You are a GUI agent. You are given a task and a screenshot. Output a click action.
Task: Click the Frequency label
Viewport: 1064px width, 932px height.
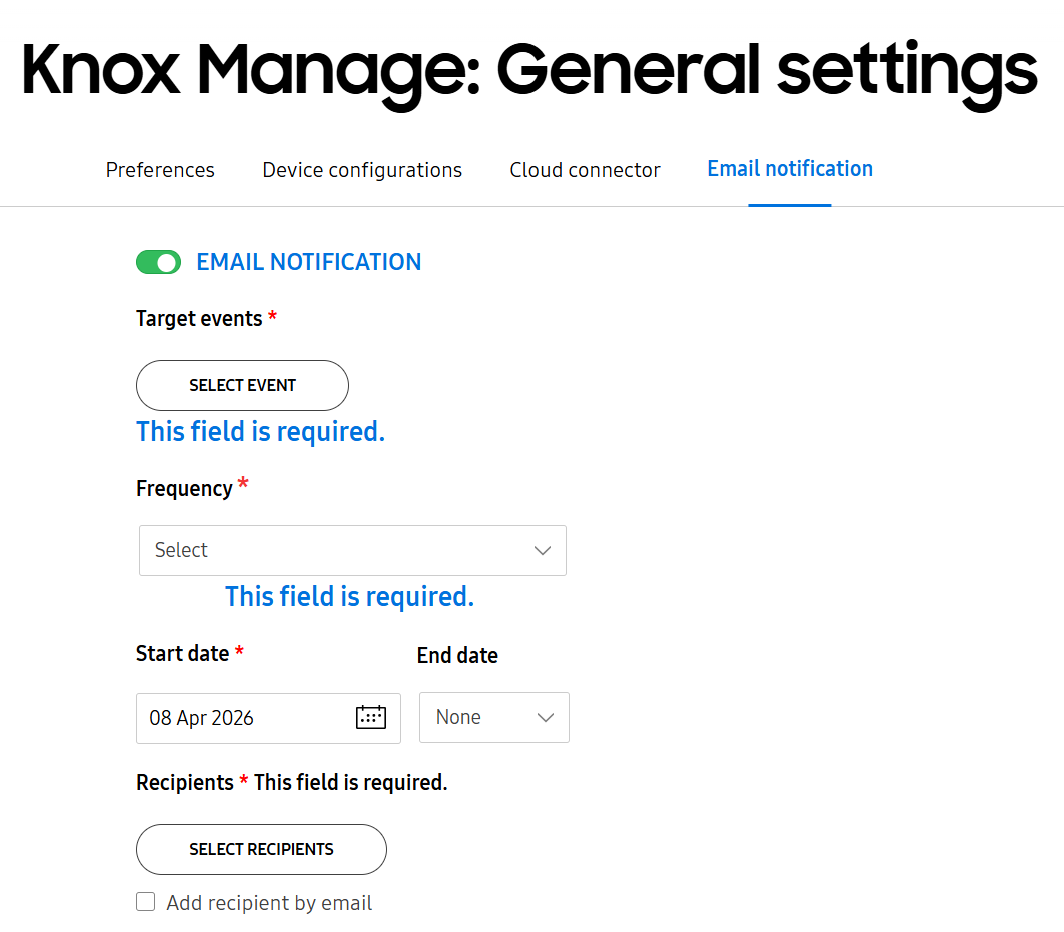[184, 489]
